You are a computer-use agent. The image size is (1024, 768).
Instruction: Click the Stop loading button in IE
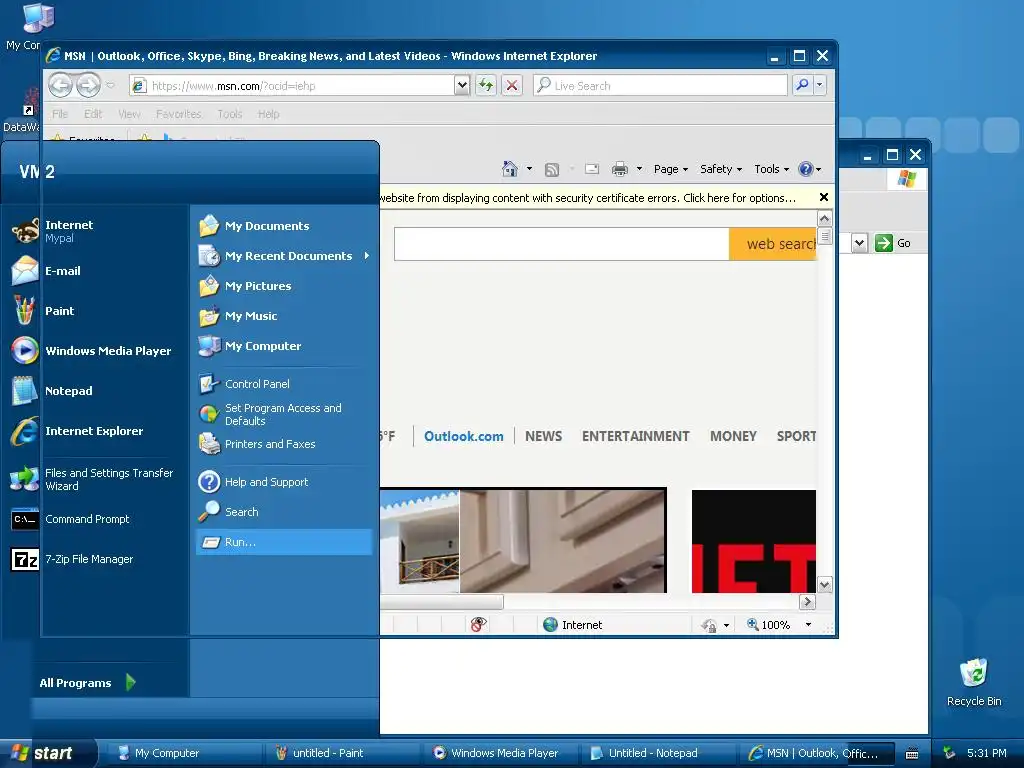512,85
